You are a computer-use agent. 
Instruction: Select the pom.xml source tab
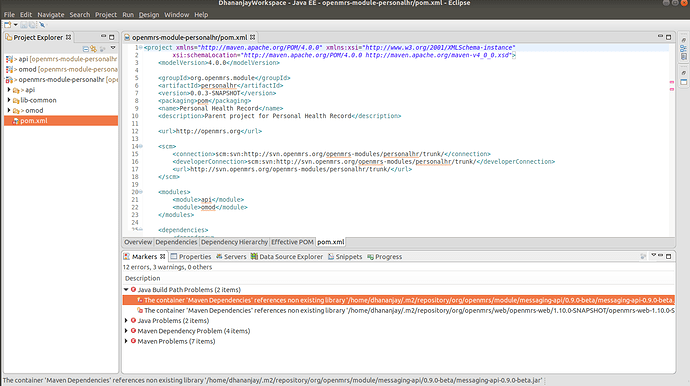click(330, 242)
